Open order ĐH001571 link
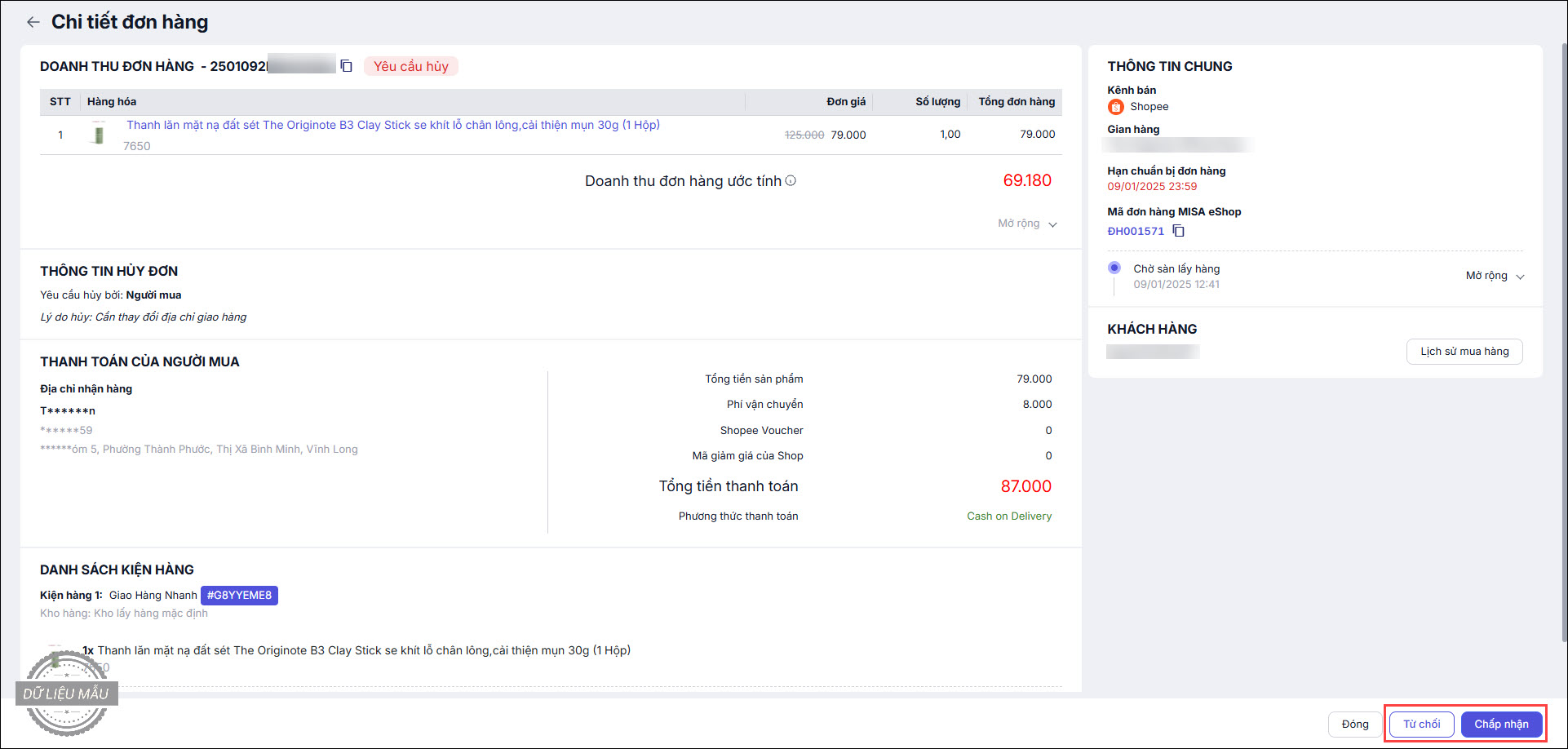This screenshot has width=1568, height=749. tap(1136, 231)
